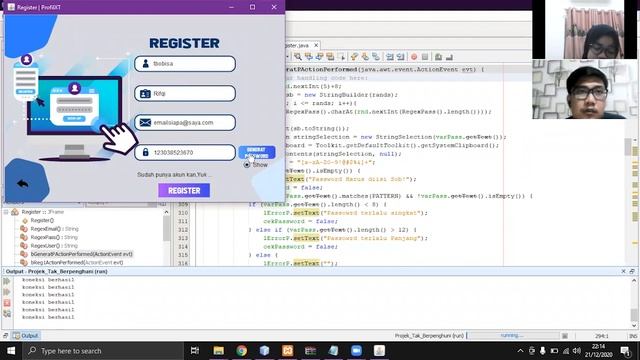Close the Output panel with its X icon
This screenshot has height=360, width=640.
tap(623, 271)
